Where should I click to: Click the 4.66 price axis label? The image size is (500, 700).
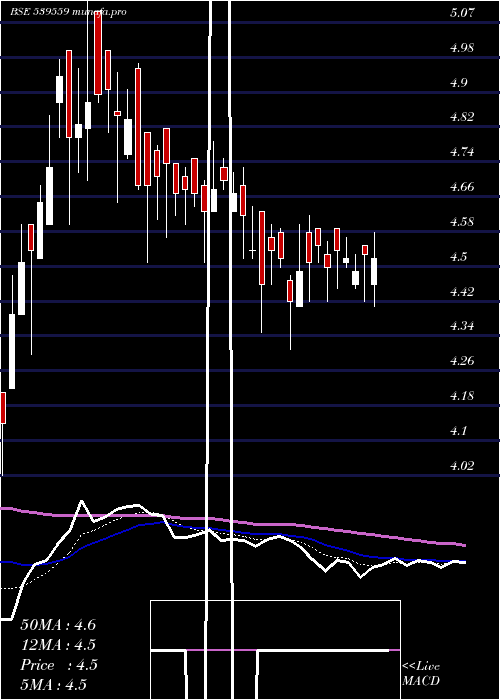point(461,187)
